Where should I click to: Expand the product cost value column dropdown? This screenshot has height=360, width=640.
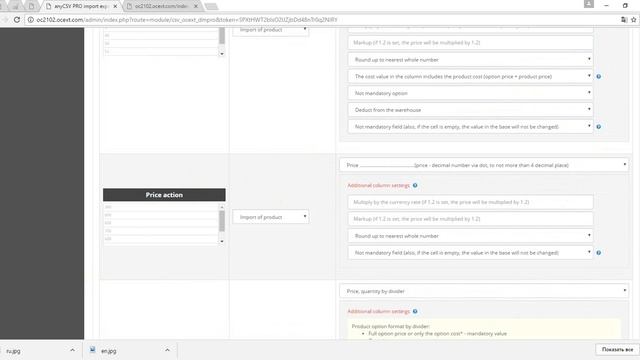pyautogui.click(x=470, y=76)
